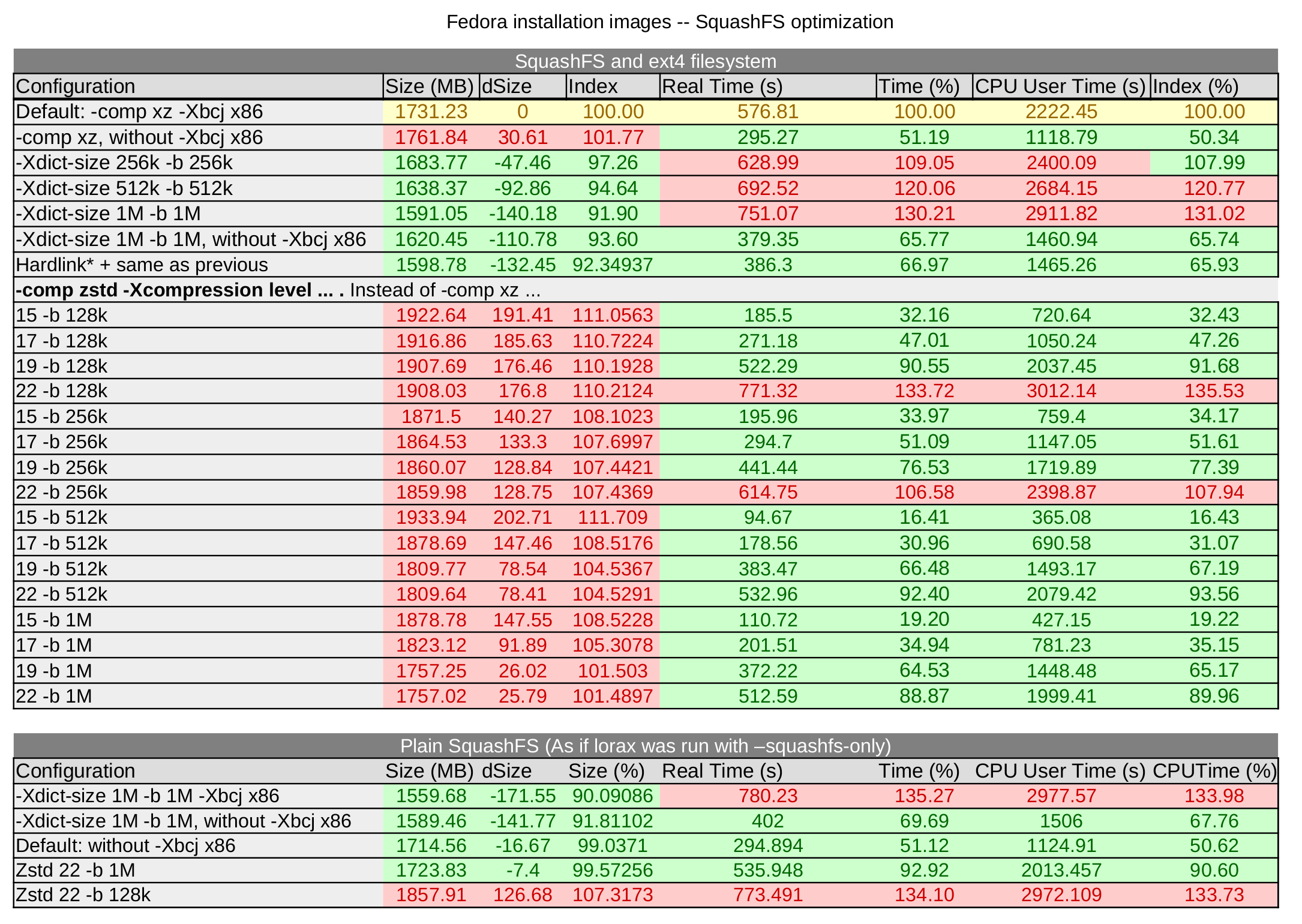Click the 3012.14 CPU user time cell
This screenshot has width=1302, height=924.
(x=1061, y=391)
